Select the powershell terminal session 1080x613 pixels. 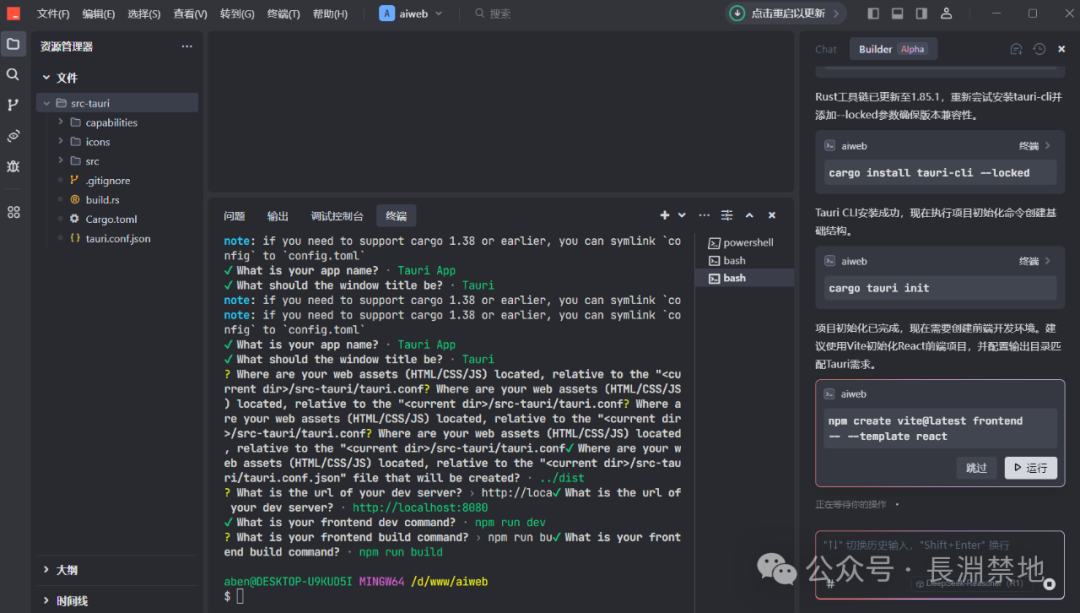(744, 242)
